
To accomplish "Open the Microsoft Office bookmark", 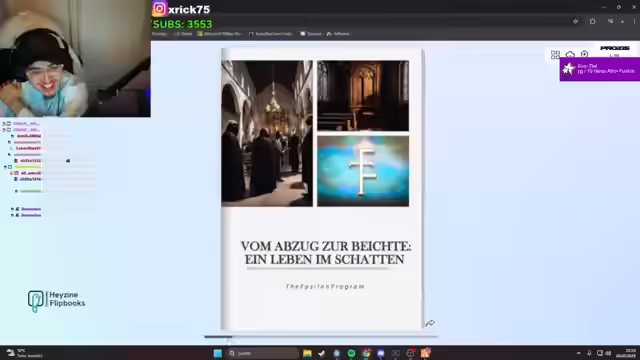I will pyautogui.click(x=219, y=34).
